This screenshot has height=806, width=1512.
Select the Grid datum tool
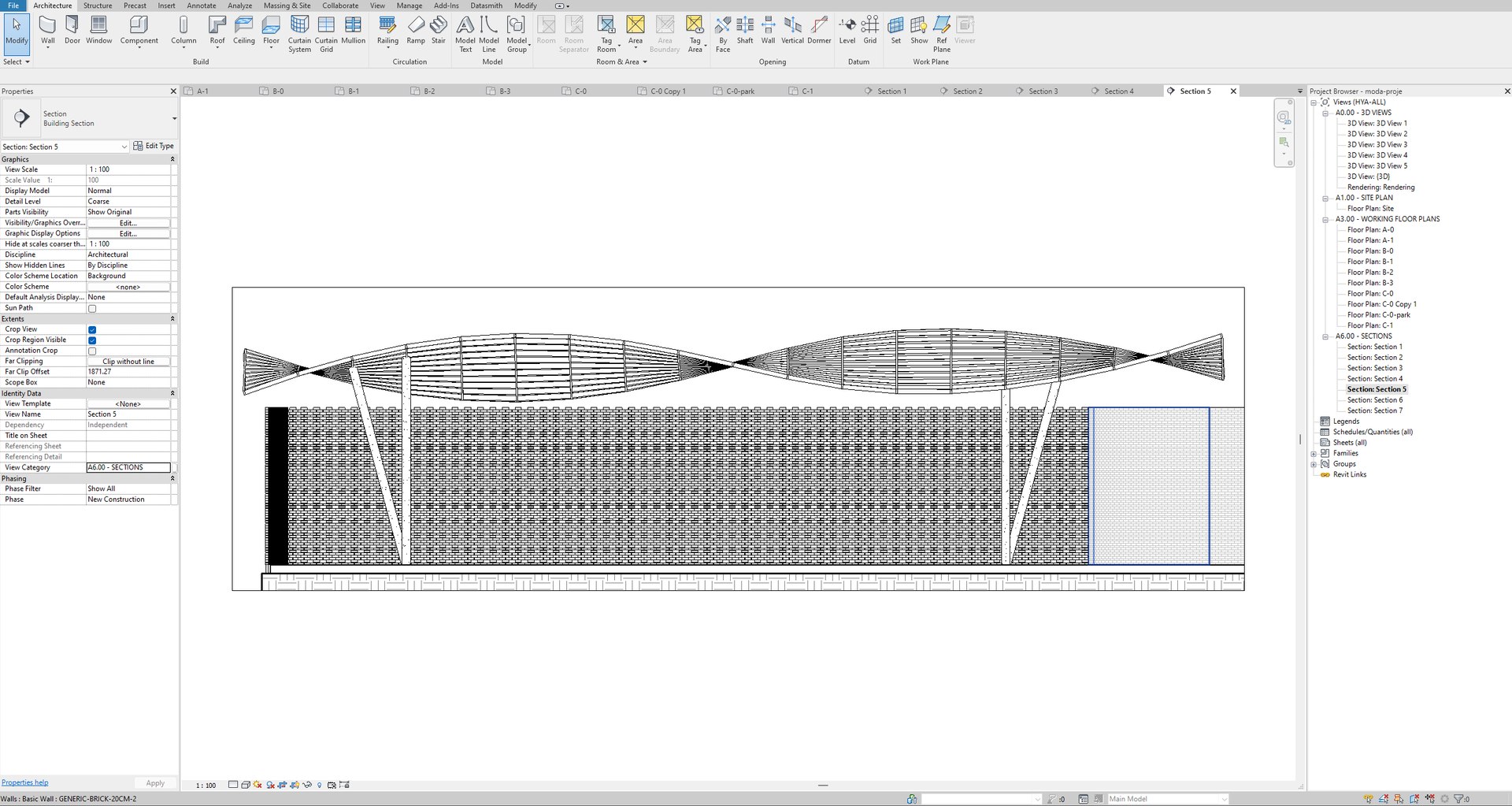[x=869, y=32]
